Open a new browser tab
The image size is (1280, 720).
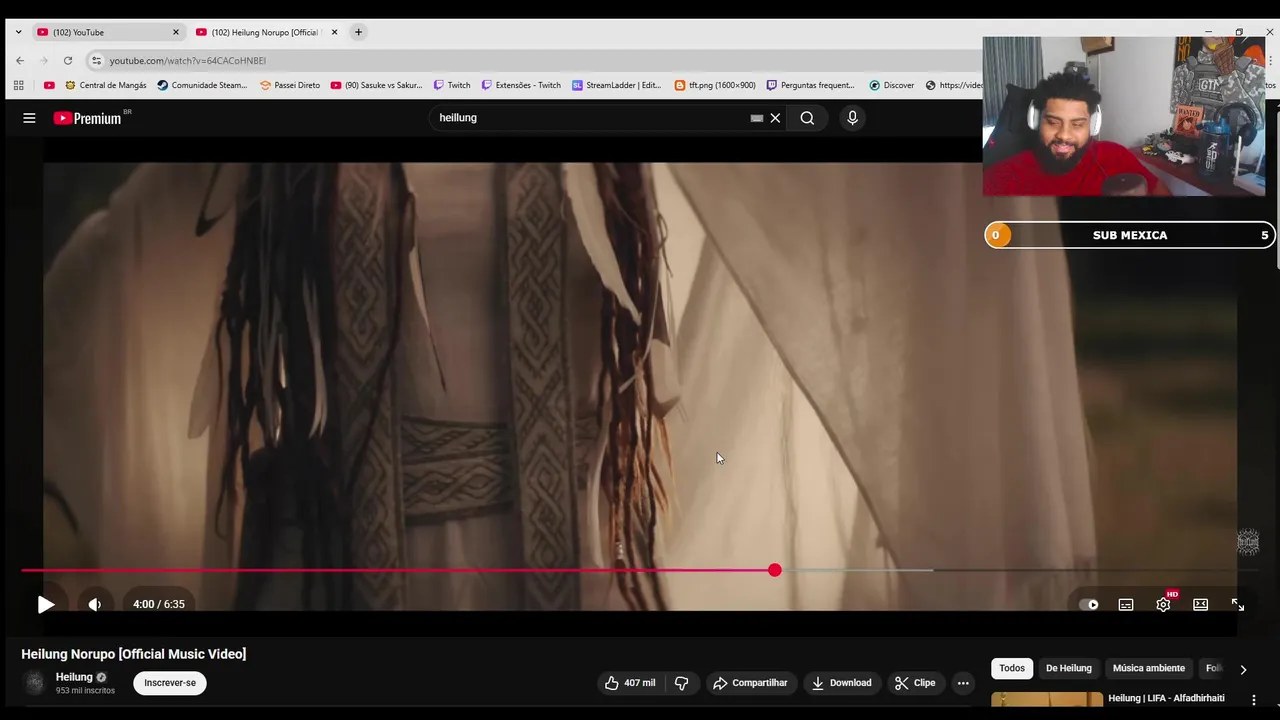coord(358,32)
